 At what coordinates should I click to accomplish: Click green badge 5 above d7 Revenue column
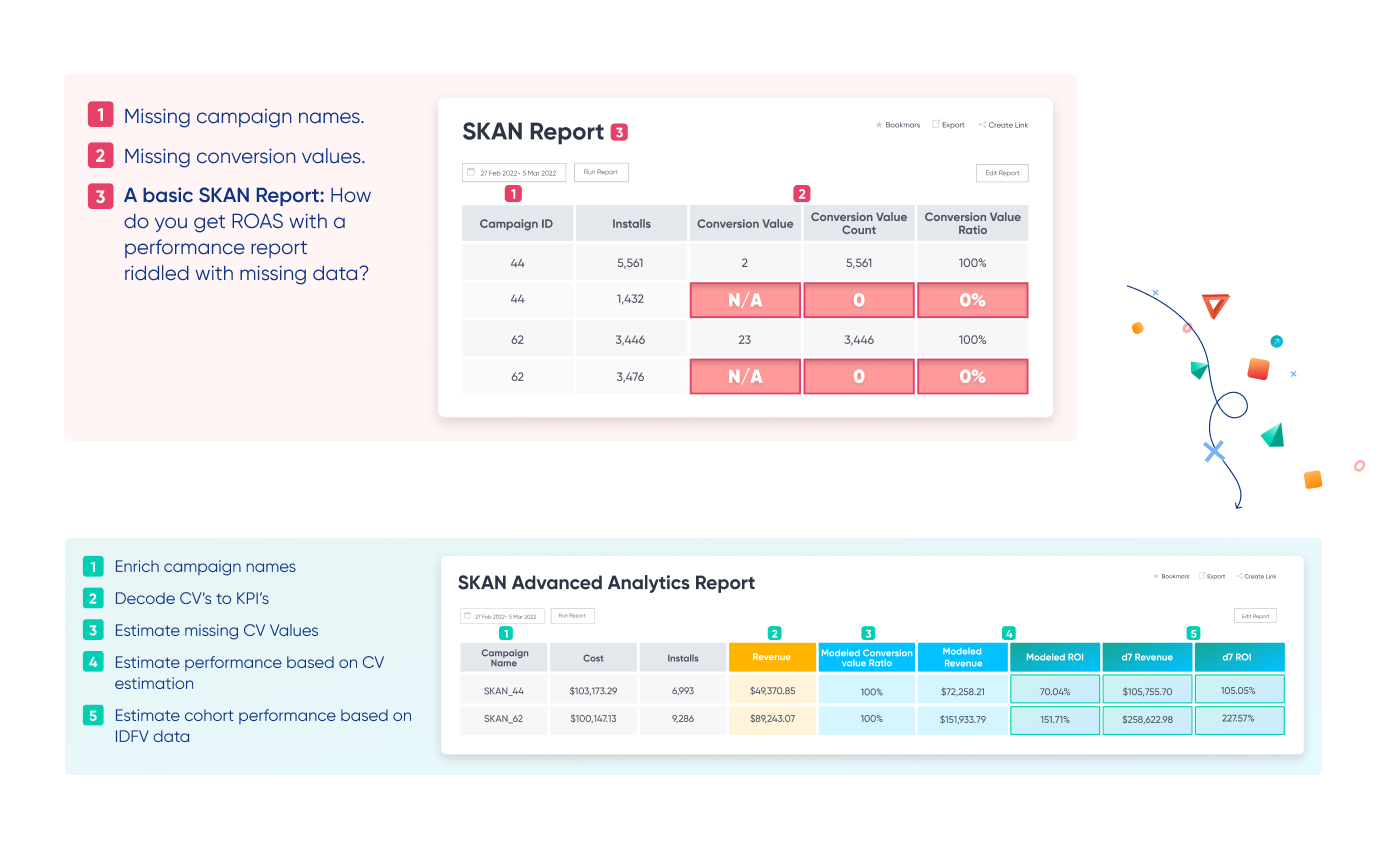[1193, 633]
